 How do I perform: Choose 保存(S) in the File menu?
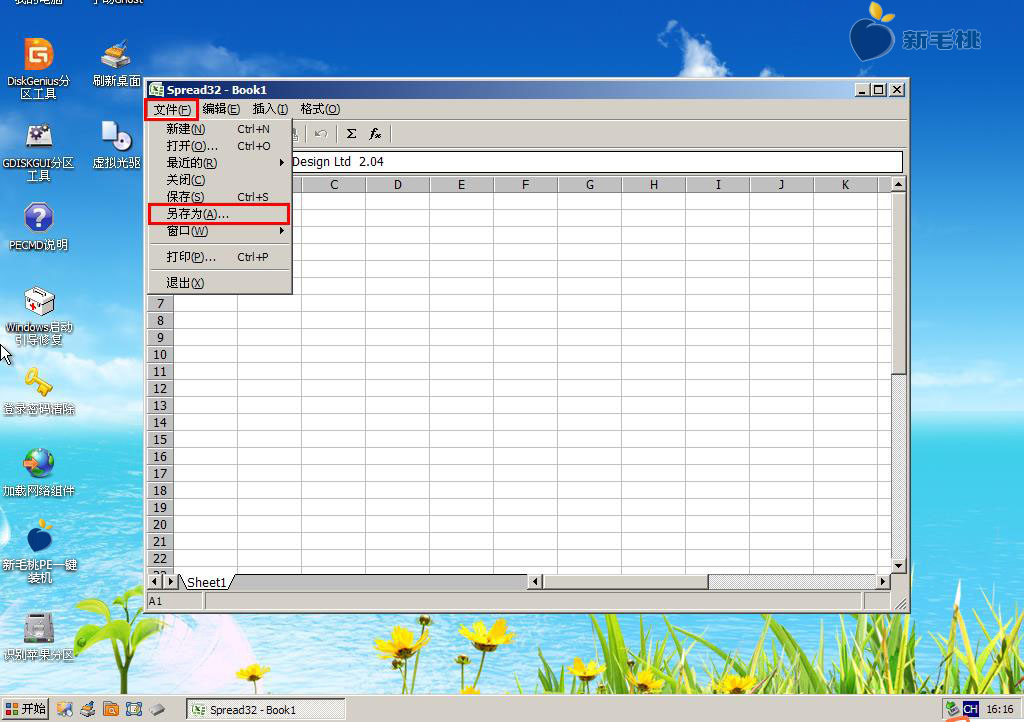(x=219, y=197)
